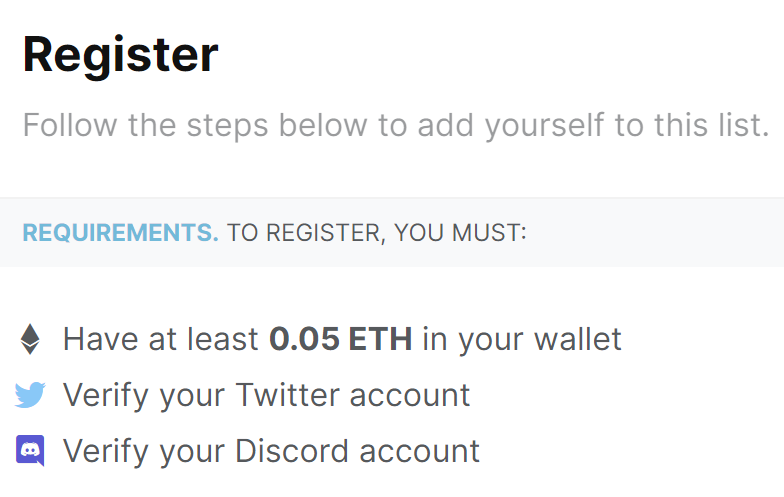Click the 'Follow the steps below' subtitle

click(x=396, y=125)
